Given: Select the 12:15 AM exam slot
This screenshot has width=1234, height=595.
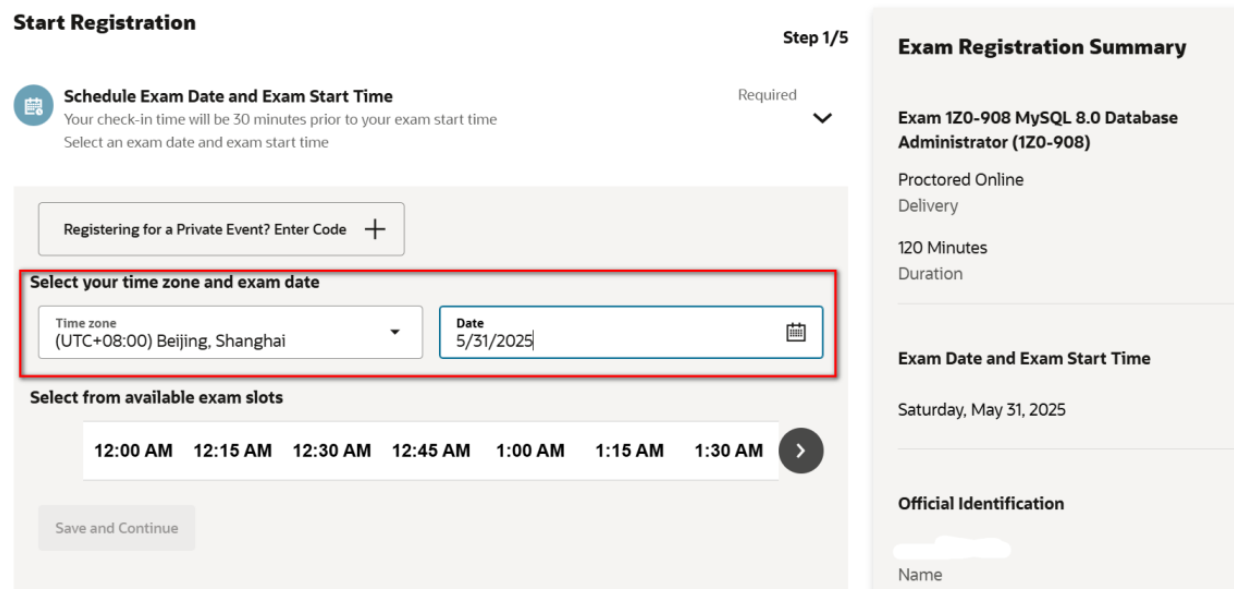Looking at the screenshot, I should coord(232,451).
